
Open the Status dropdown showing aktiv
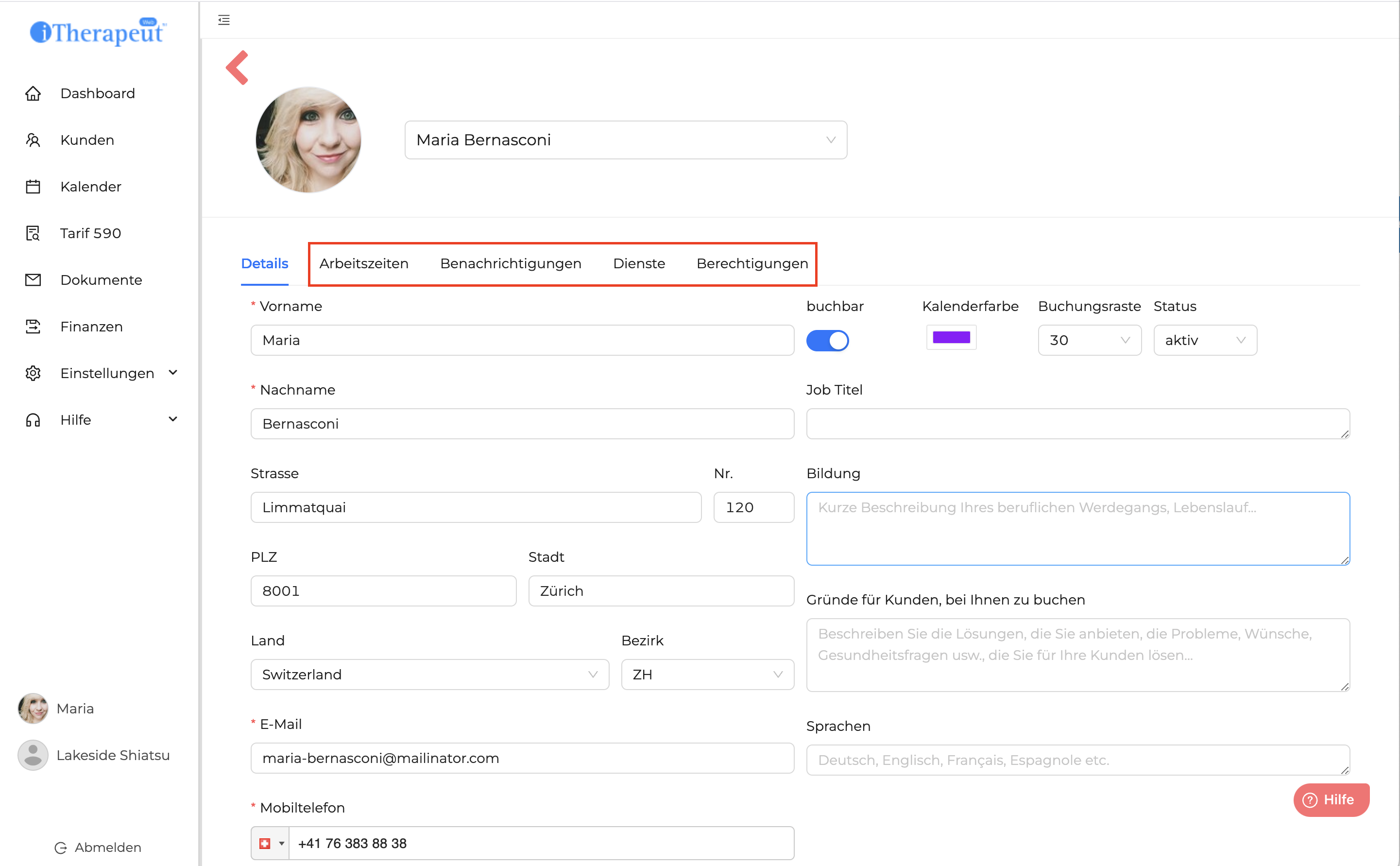(x=1204, y=340)
